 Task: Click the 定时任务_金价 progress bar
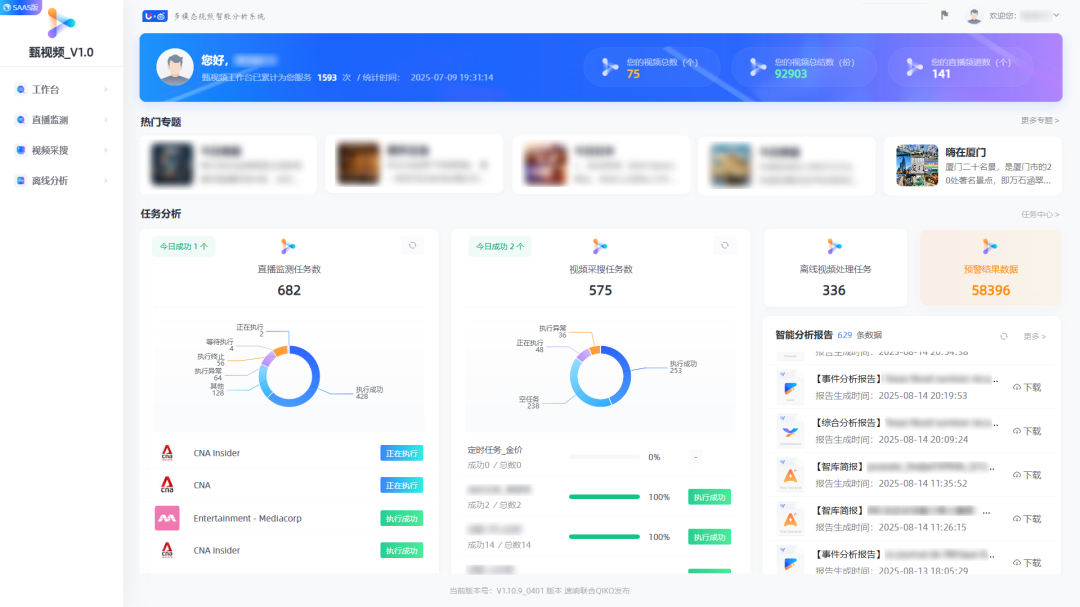pyautogui.click(x=604, y=457)
